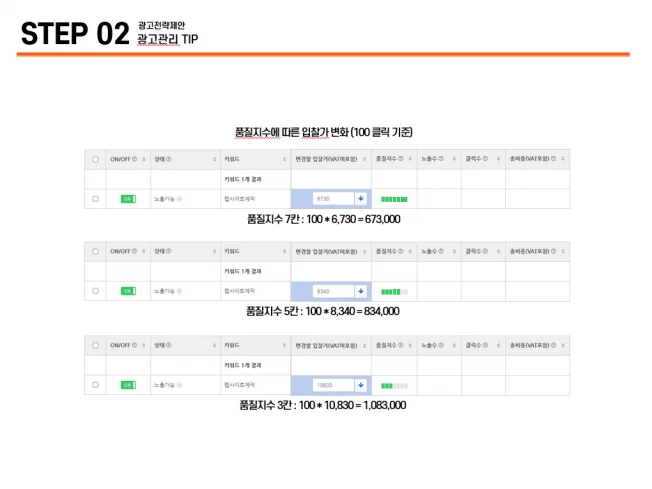Click the help icon next to 클릭수 in the third table
The height and width of the screenshot is (489, 652).
484,345
